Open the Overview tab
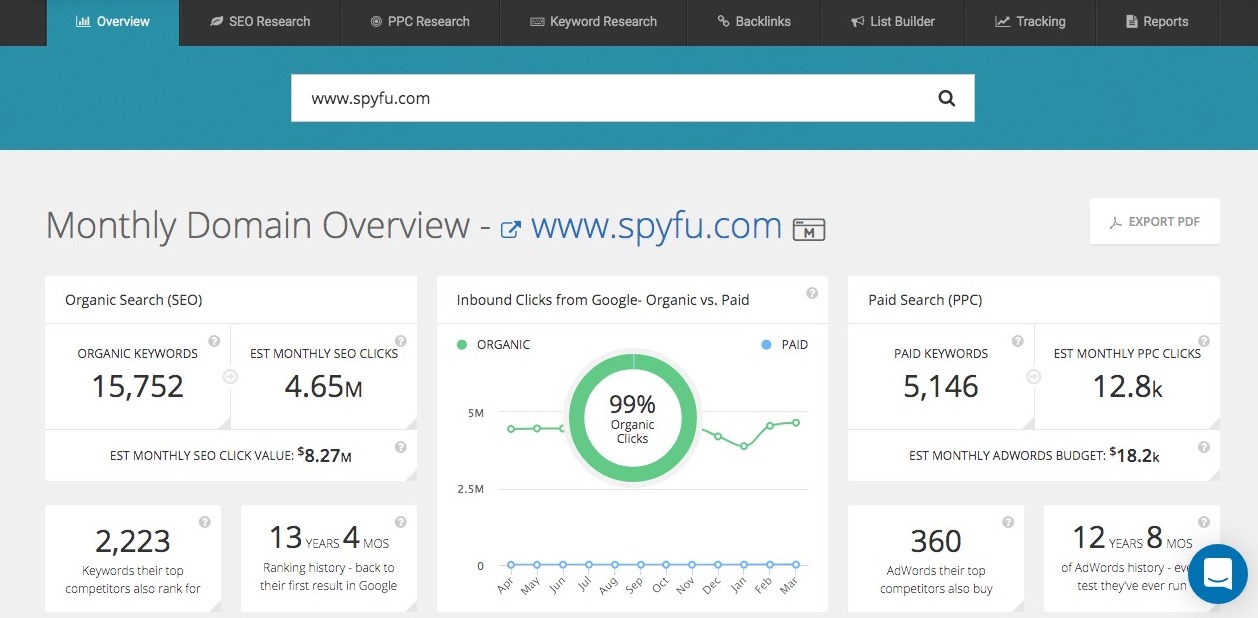The image size is (1258, 618). [113, 22]
